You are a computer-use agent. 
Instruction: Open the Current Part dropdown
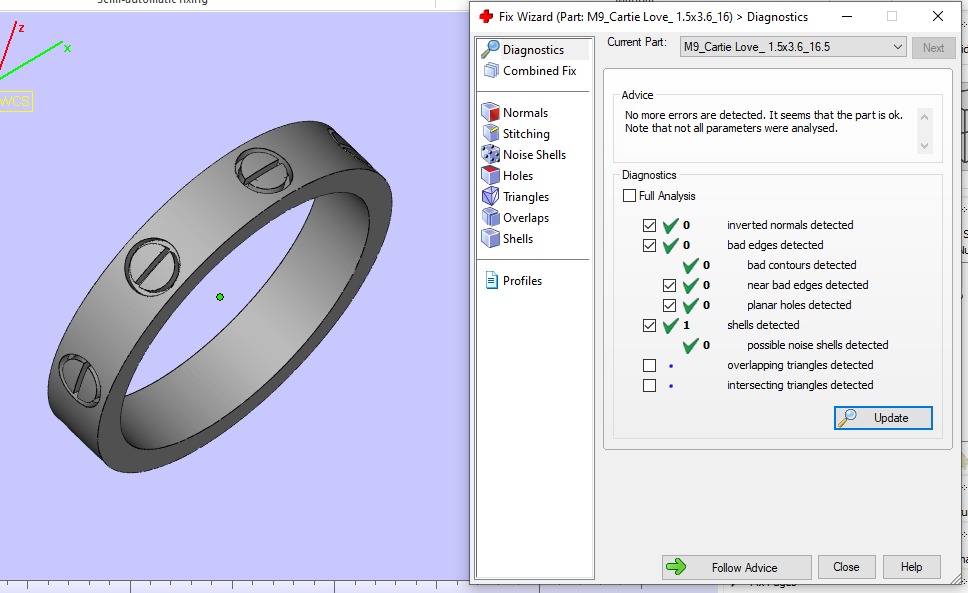click(x=793, y=47)
